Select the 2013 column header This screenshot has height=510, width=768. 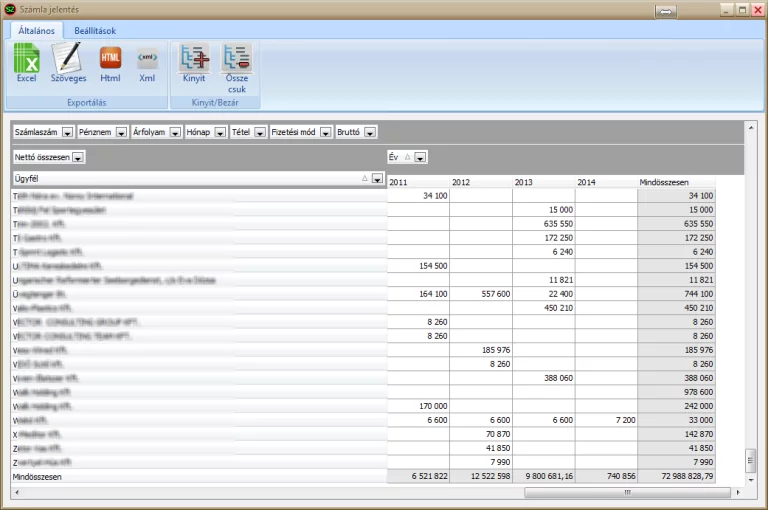click(x=543, y=182)
